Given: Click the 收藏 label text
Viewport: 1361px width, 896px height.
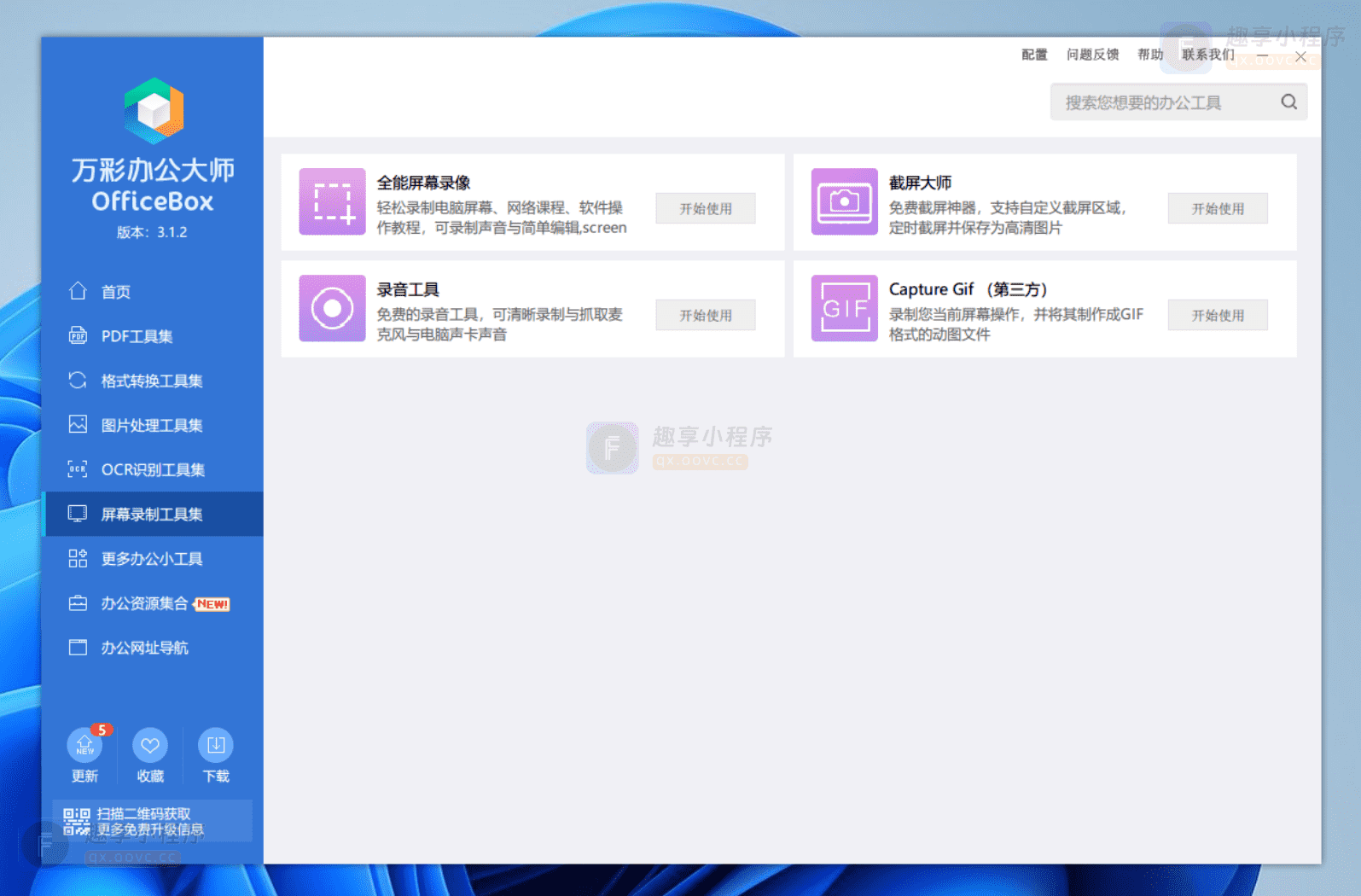Looking at the screenshot, I should pyautogui.click(x=150, y=776).
